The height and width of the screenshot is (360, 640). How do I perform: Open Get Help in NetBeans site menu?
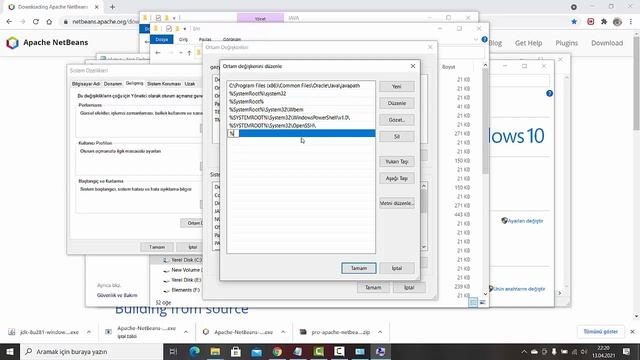pos(528,43)
